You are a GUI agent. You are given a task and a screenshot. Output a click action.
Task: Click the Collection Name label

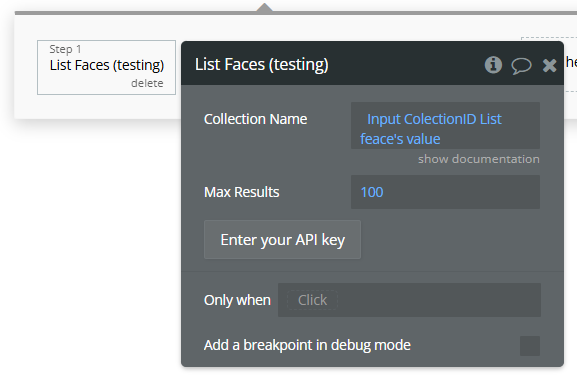[x=255, y=119]
